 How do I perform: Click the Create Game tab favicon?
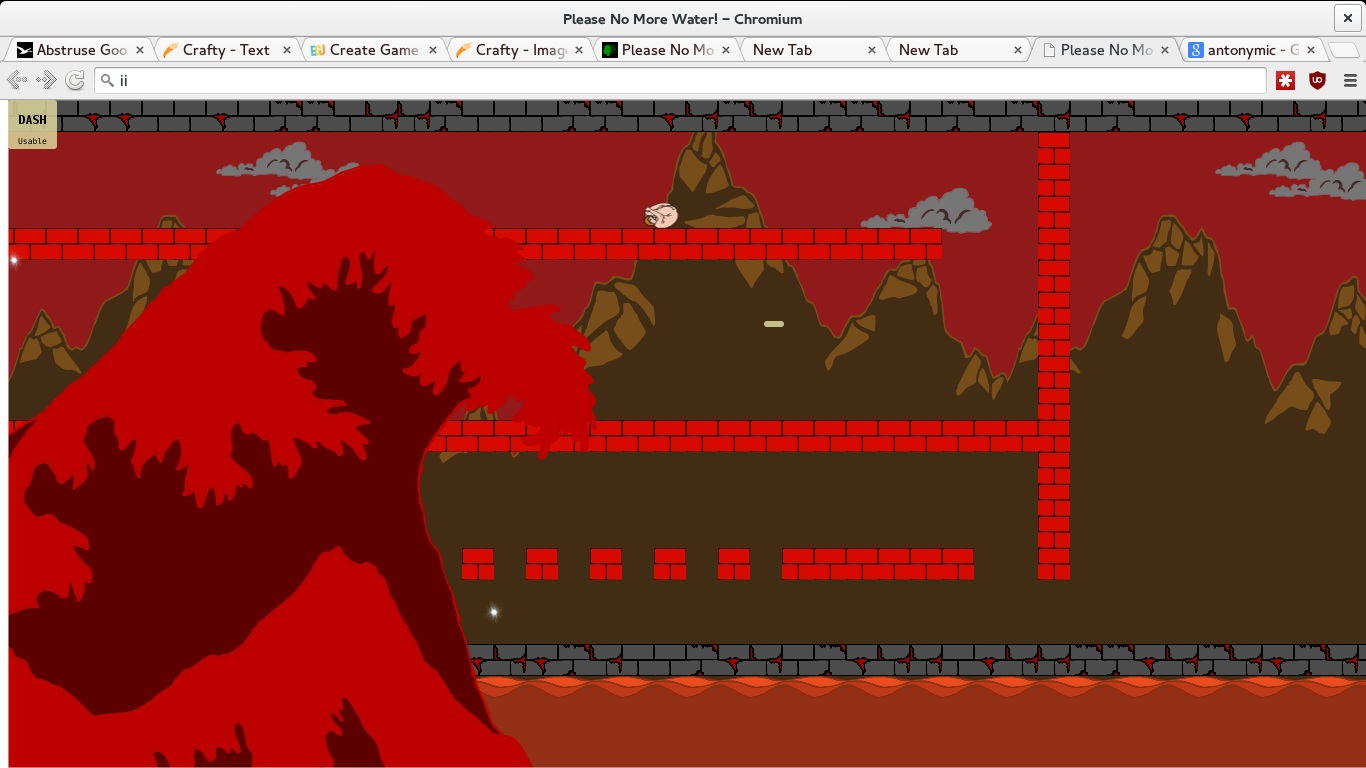[318, 50]
